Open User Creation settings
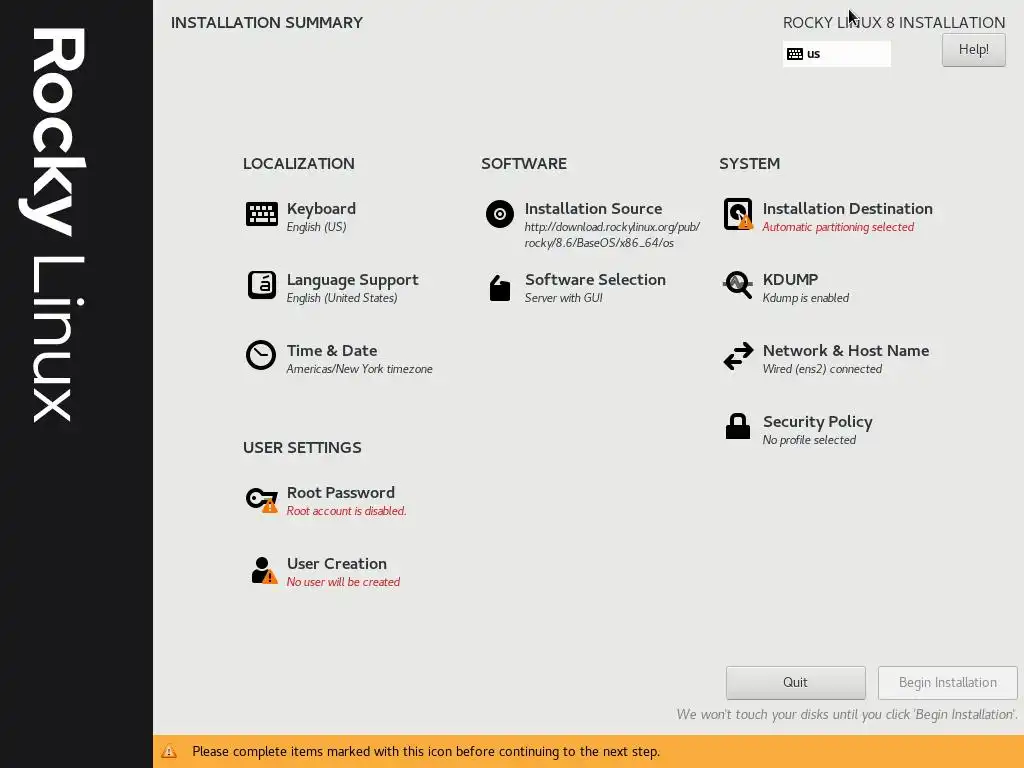 pos(336,564)
